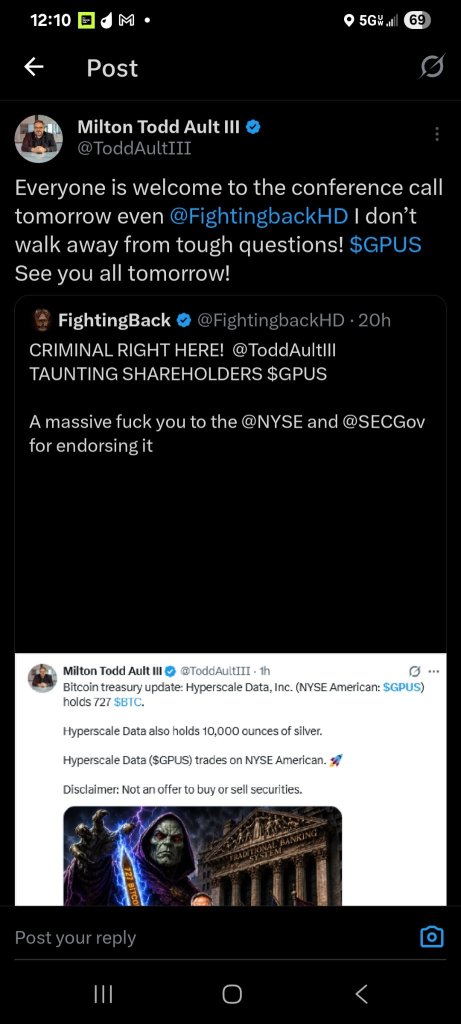This screenshot has height=1024, width=461.
Task: Open the @ToddAultIII handle under name
Action: coord(134,149)
